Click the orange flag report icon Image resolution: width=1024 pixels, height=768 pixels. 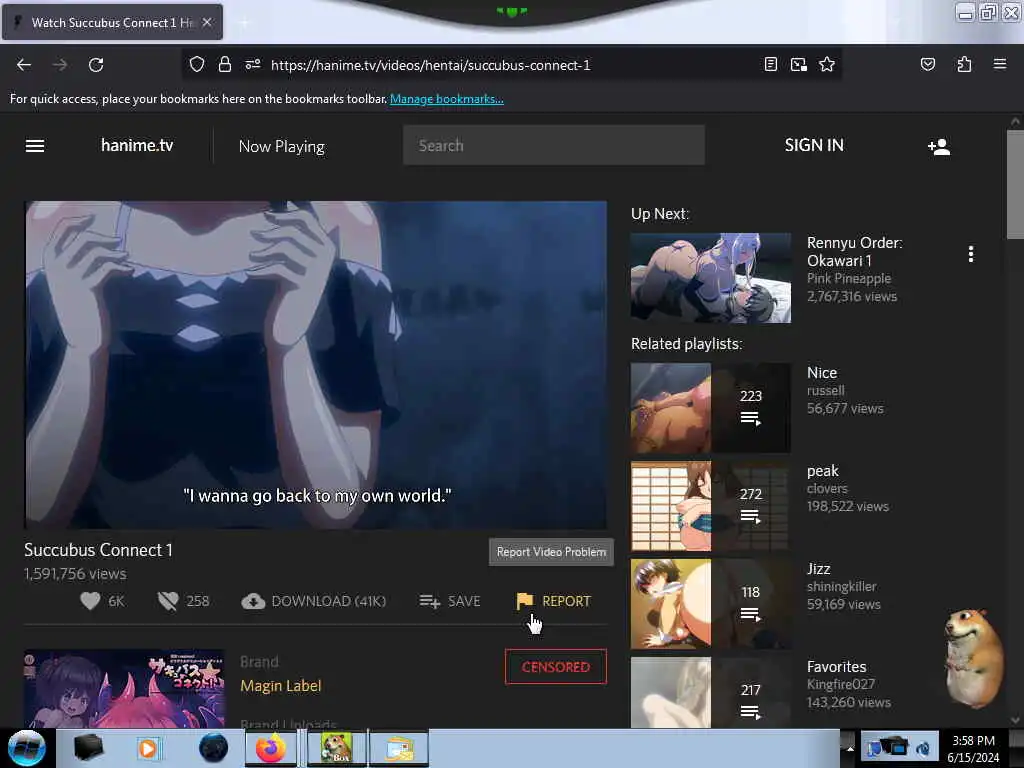pyautogui.click(x=524, y=601)
